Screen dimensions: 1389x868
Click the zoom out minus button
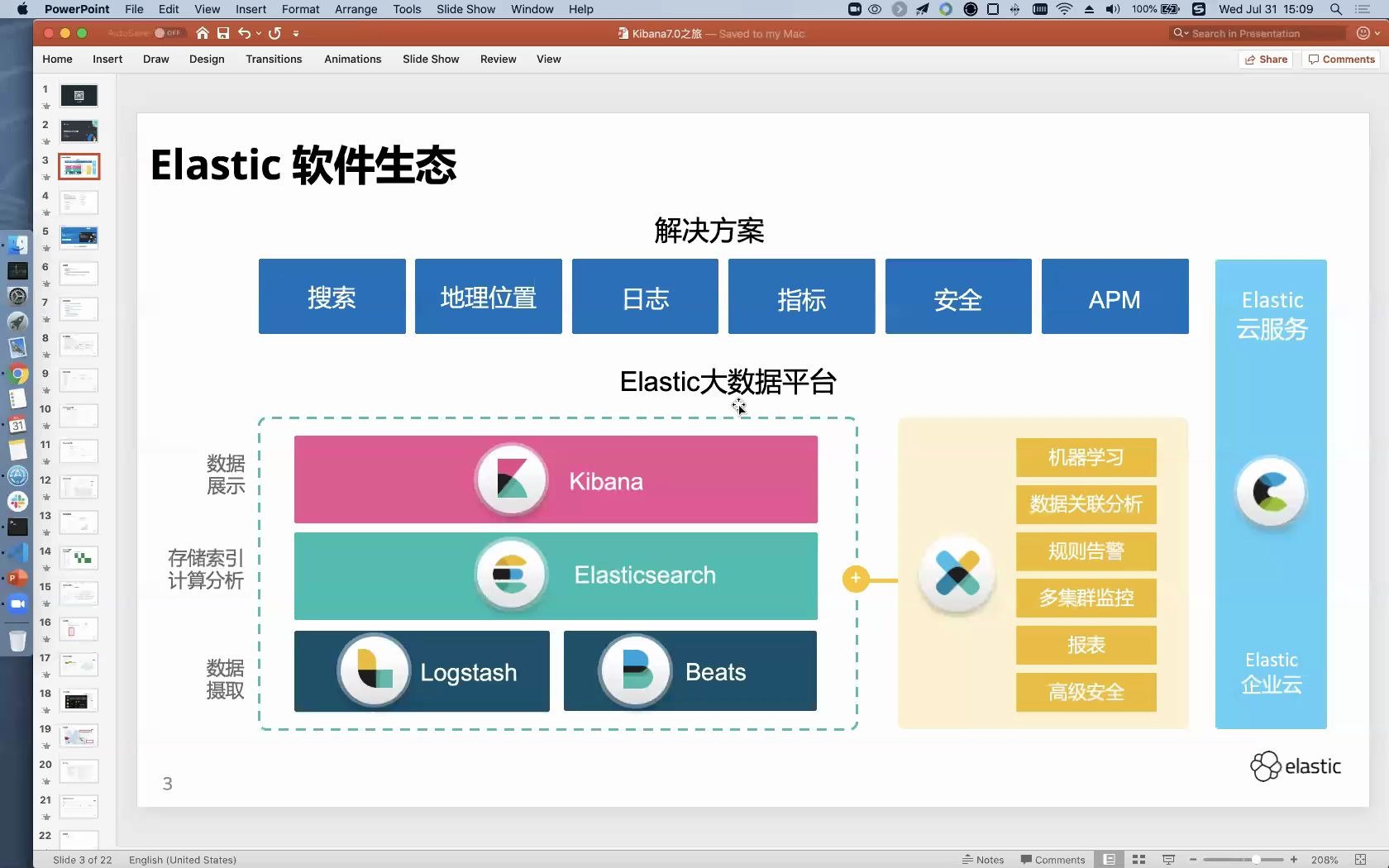click(x=1193, y=860)
